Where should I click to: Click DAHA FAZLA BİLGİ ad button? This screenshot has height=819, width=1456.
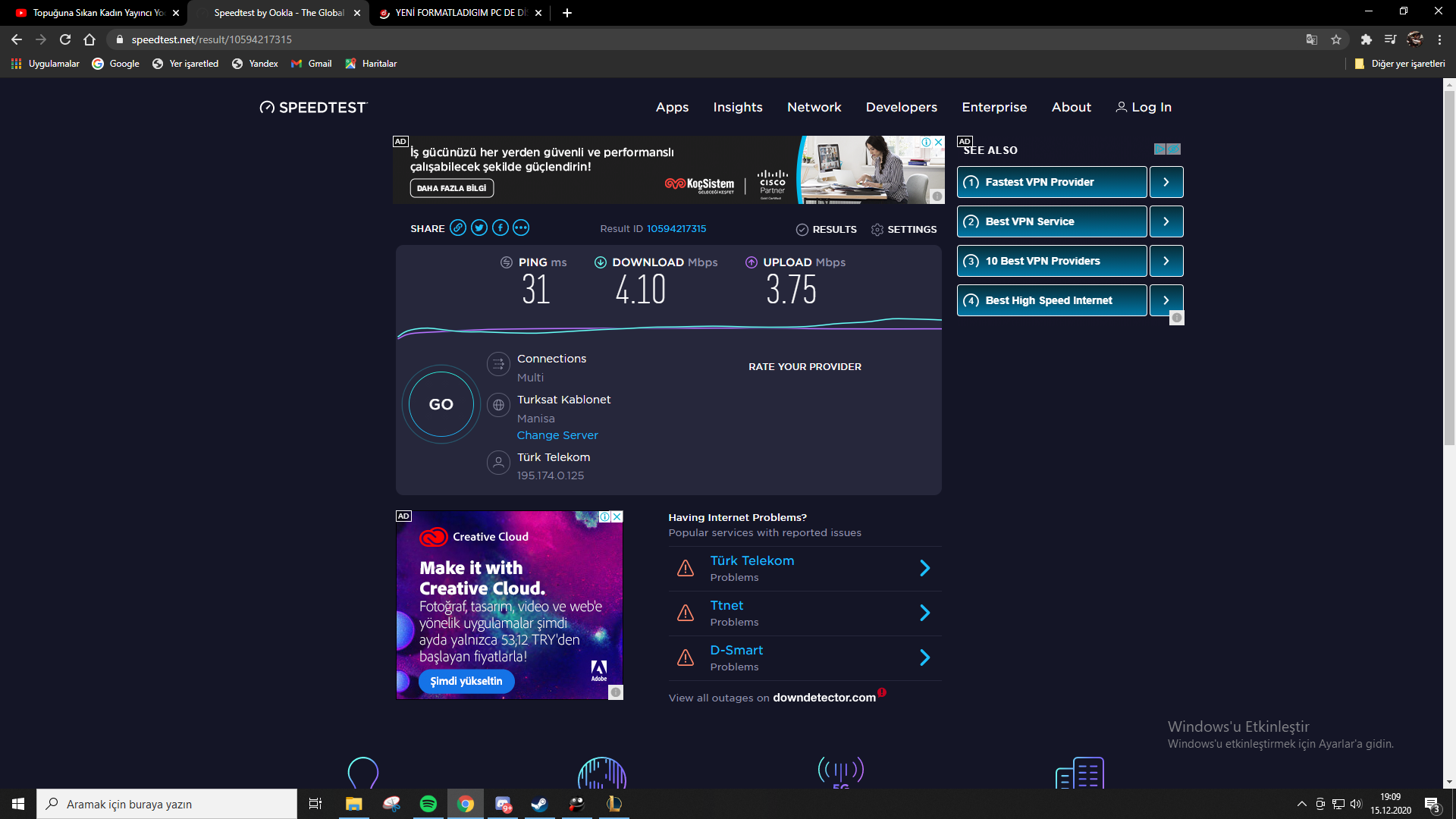coord(452,188)
